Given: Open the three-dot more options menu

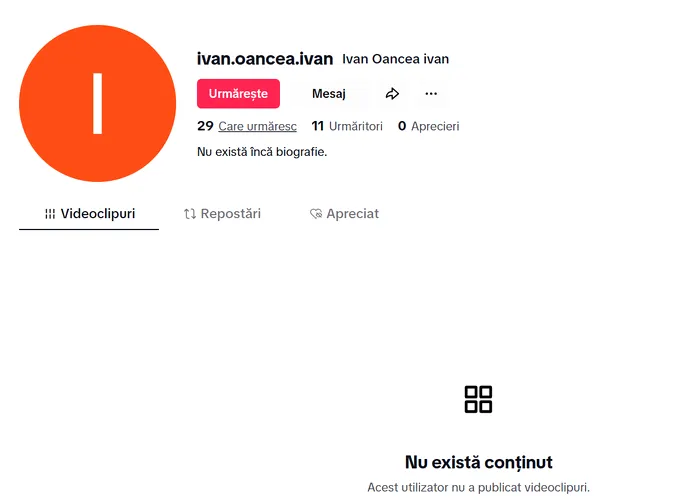Looking at the screenshot, I should [431, 94].
